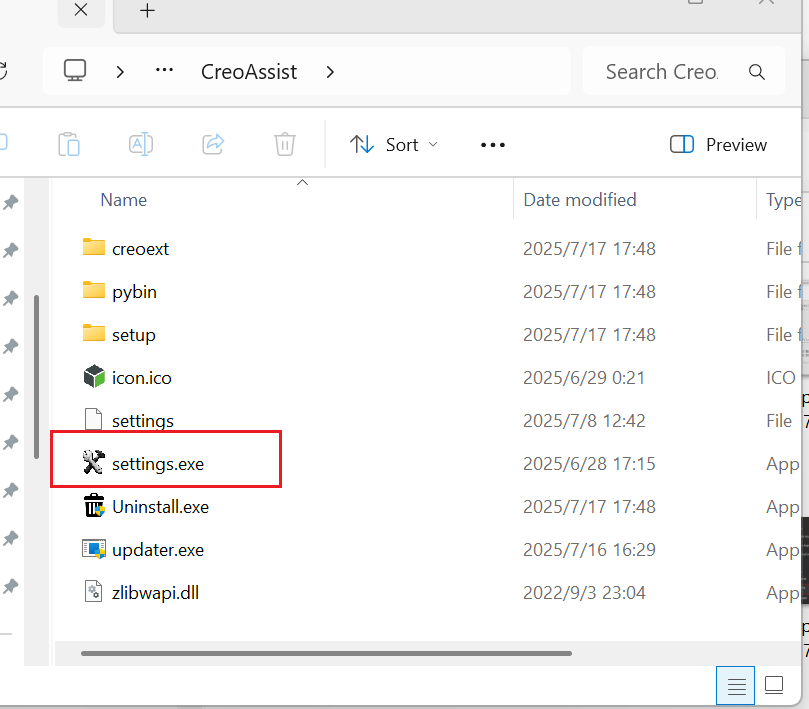809x709 pixels.
Task: Select the icon.ico cube icon
Action: click(94, 377)
